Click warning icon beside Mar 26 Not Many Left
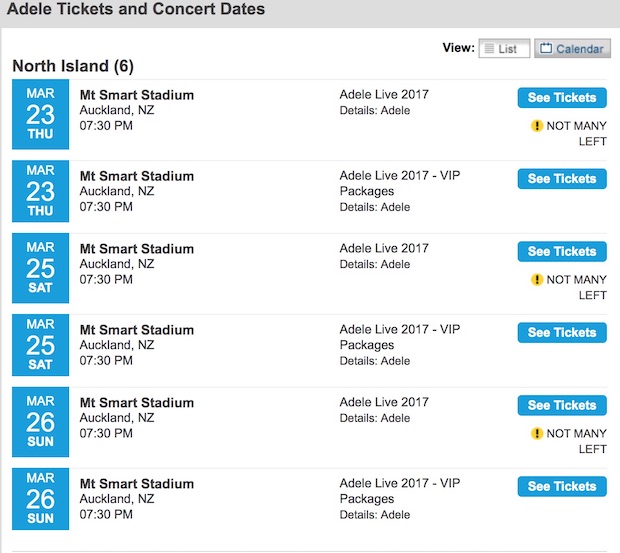 click(537, 434)
